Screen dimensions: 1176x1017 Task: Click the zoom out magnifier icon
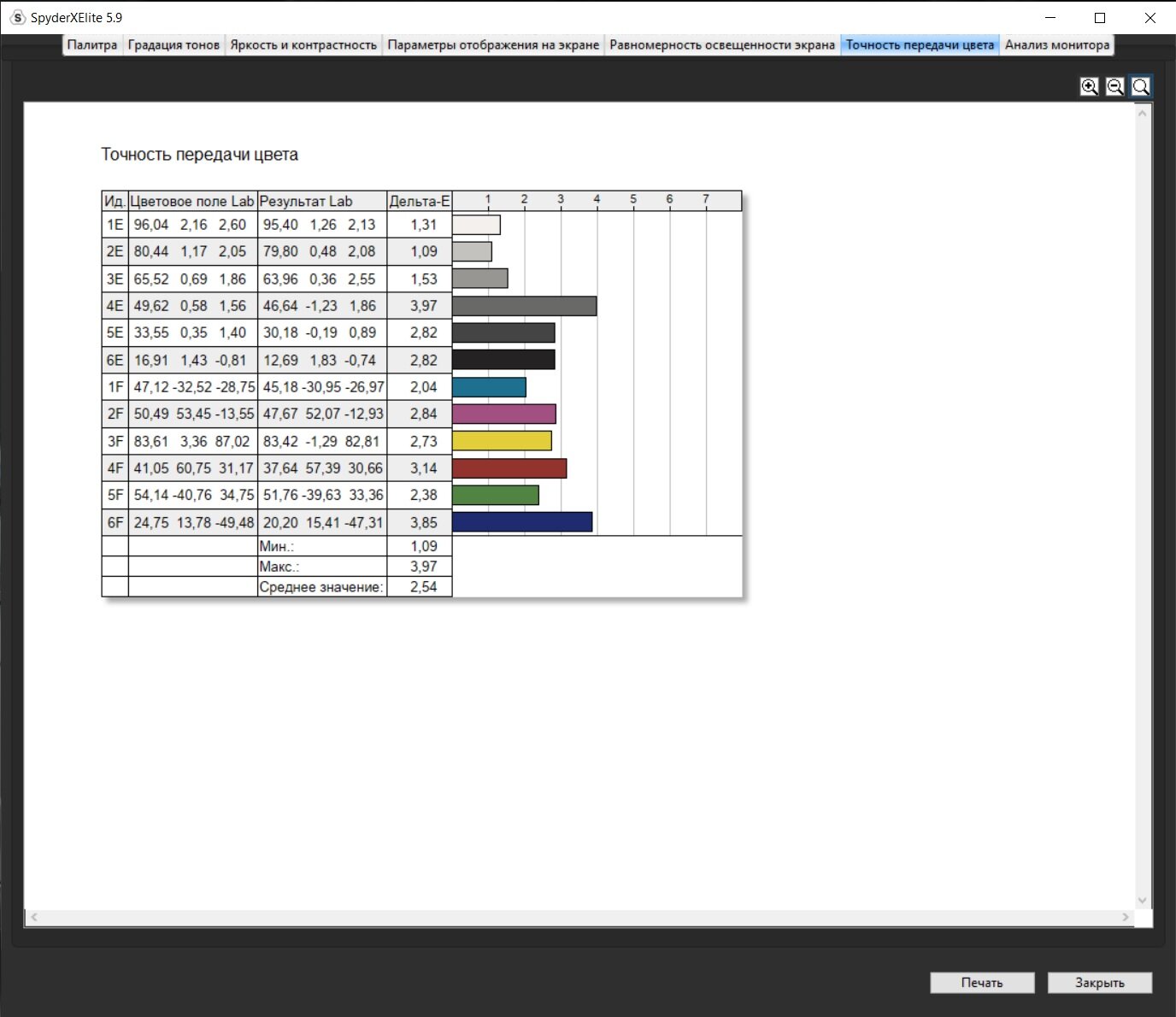click(1114, 86)
